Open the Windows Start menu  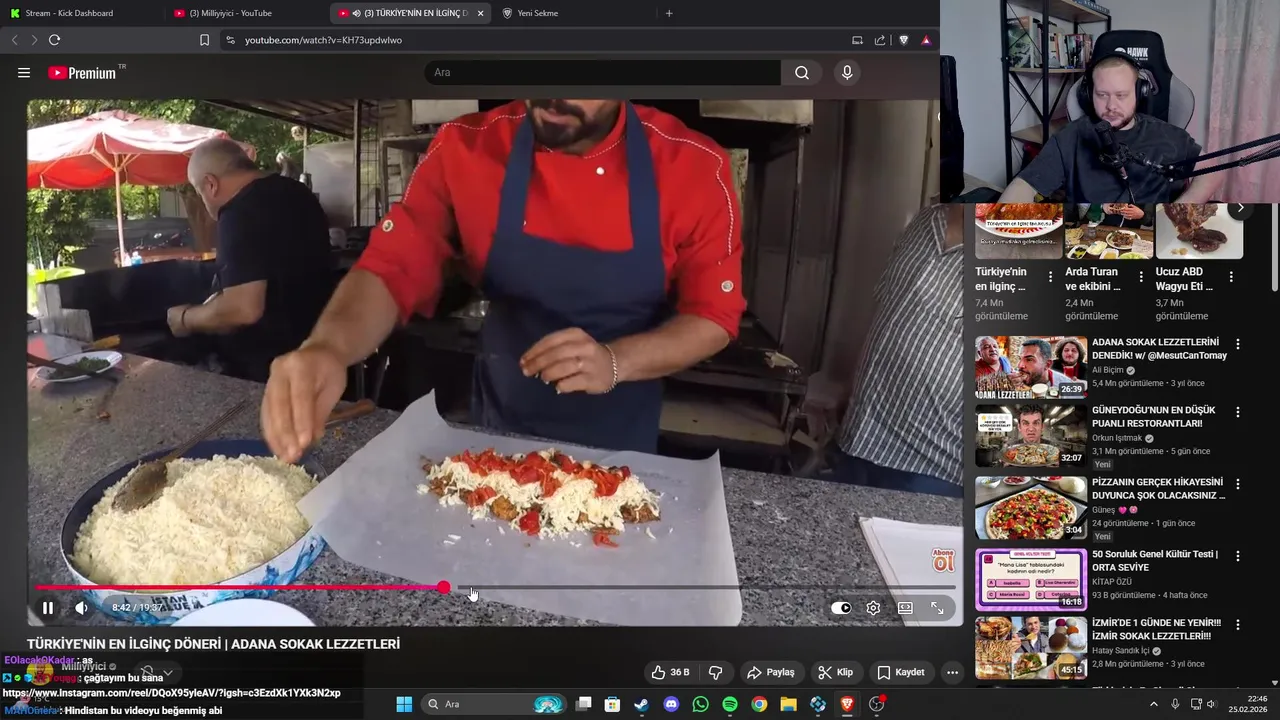click(x=404, y=704)
